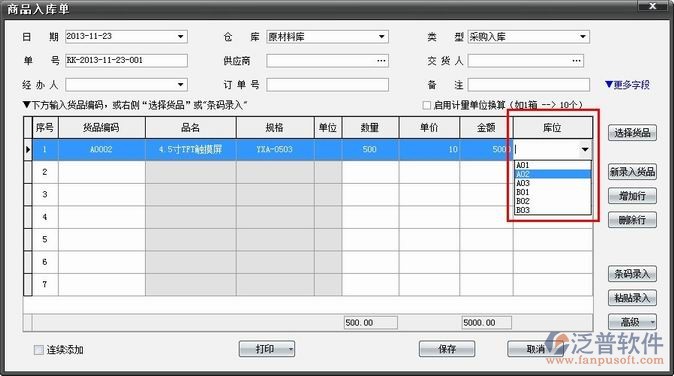
Task: Click the row pointer arrow of row 1
Action: point(28,150)
